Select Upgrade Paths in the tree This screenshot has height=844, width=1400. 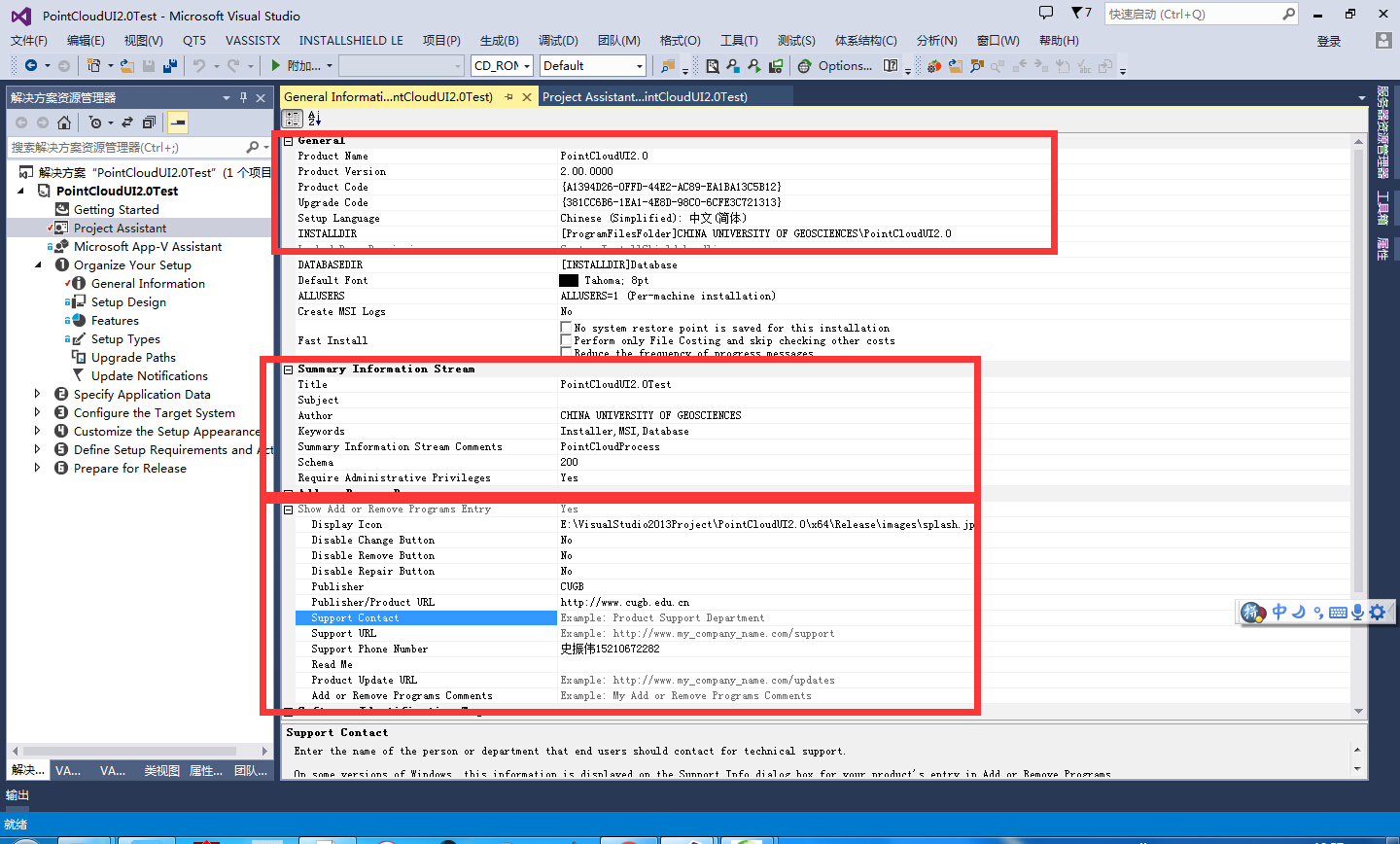(133, 357)
